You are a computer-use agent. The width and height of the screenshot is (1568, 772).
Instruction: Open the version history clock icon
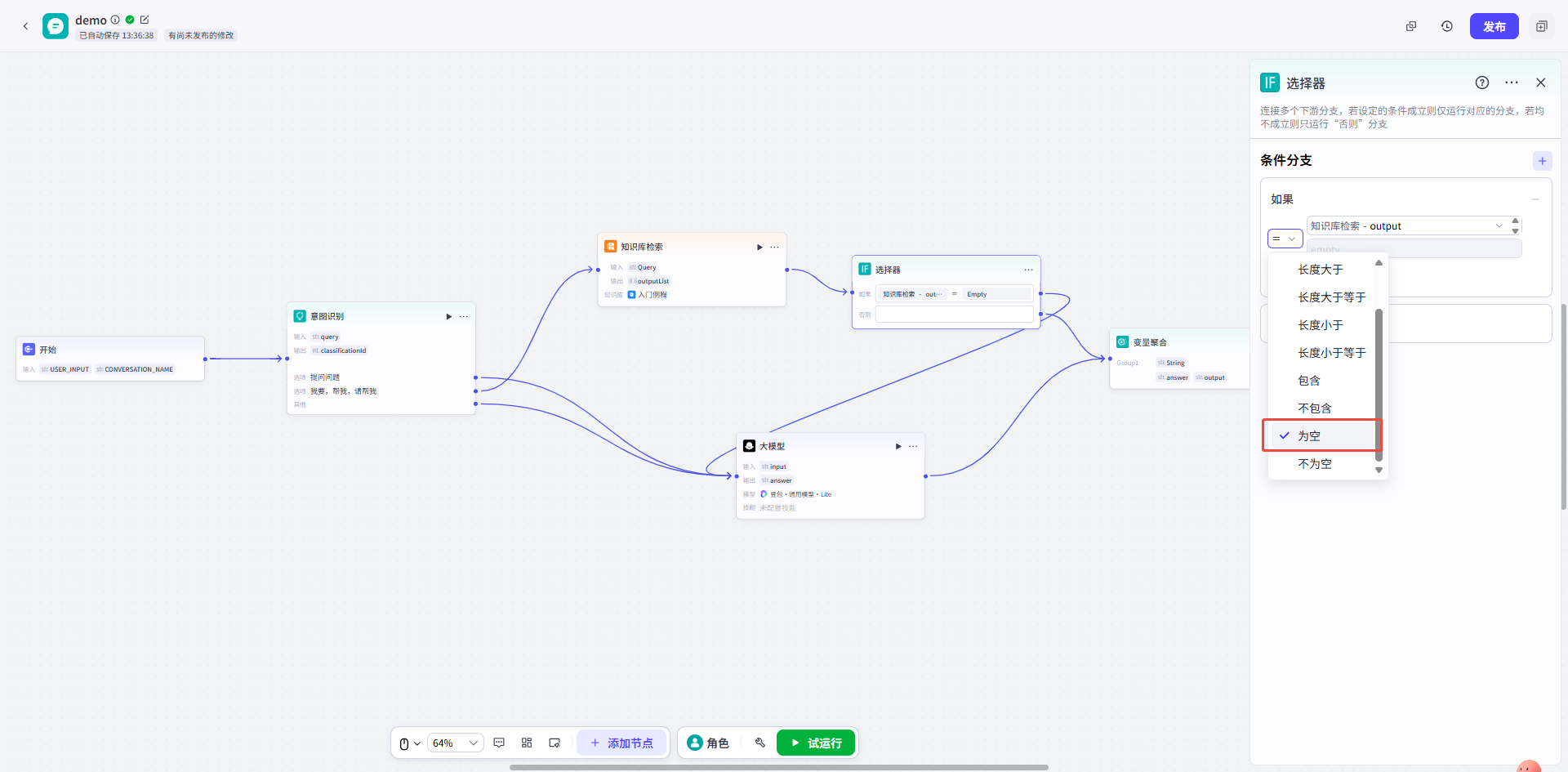pyautogui.click(x=1446, y=26)
